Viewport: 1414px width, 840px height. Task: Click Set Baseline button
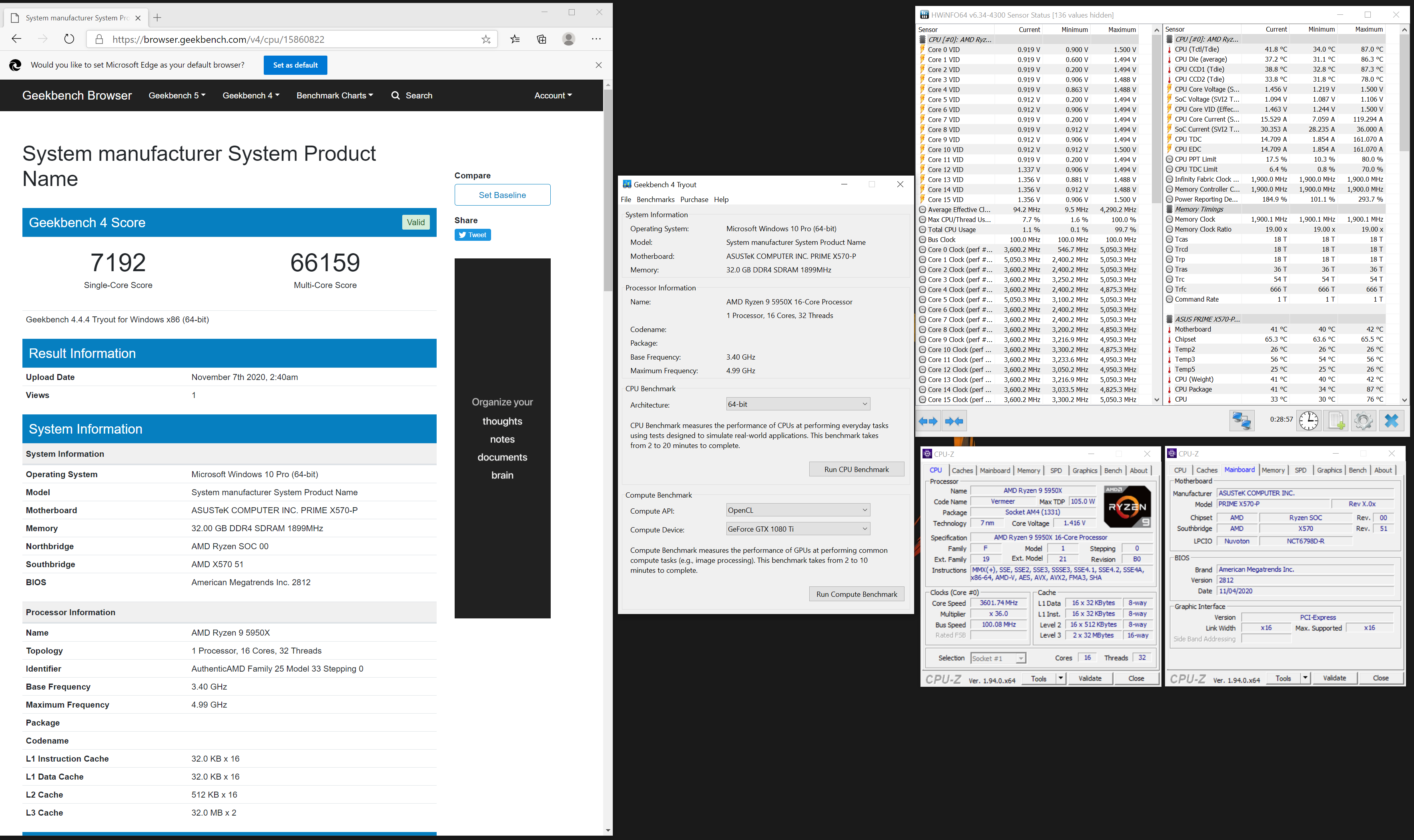click(x=502, y=195)
